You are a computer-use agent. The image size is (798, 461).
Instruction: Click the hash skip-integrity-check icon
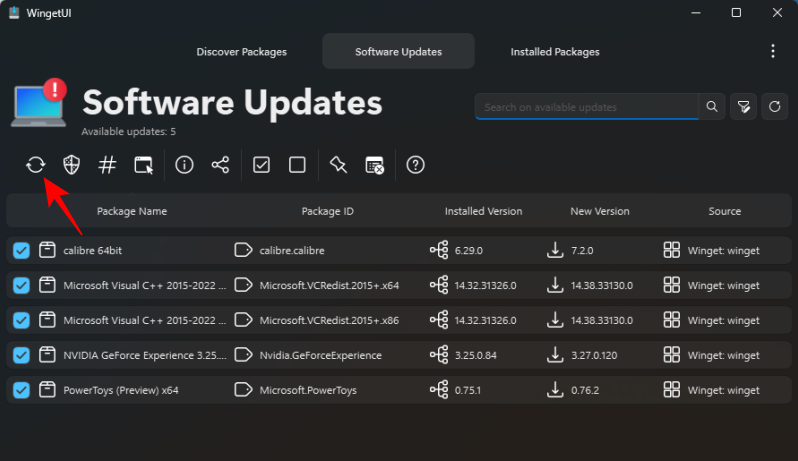(108, 165)
